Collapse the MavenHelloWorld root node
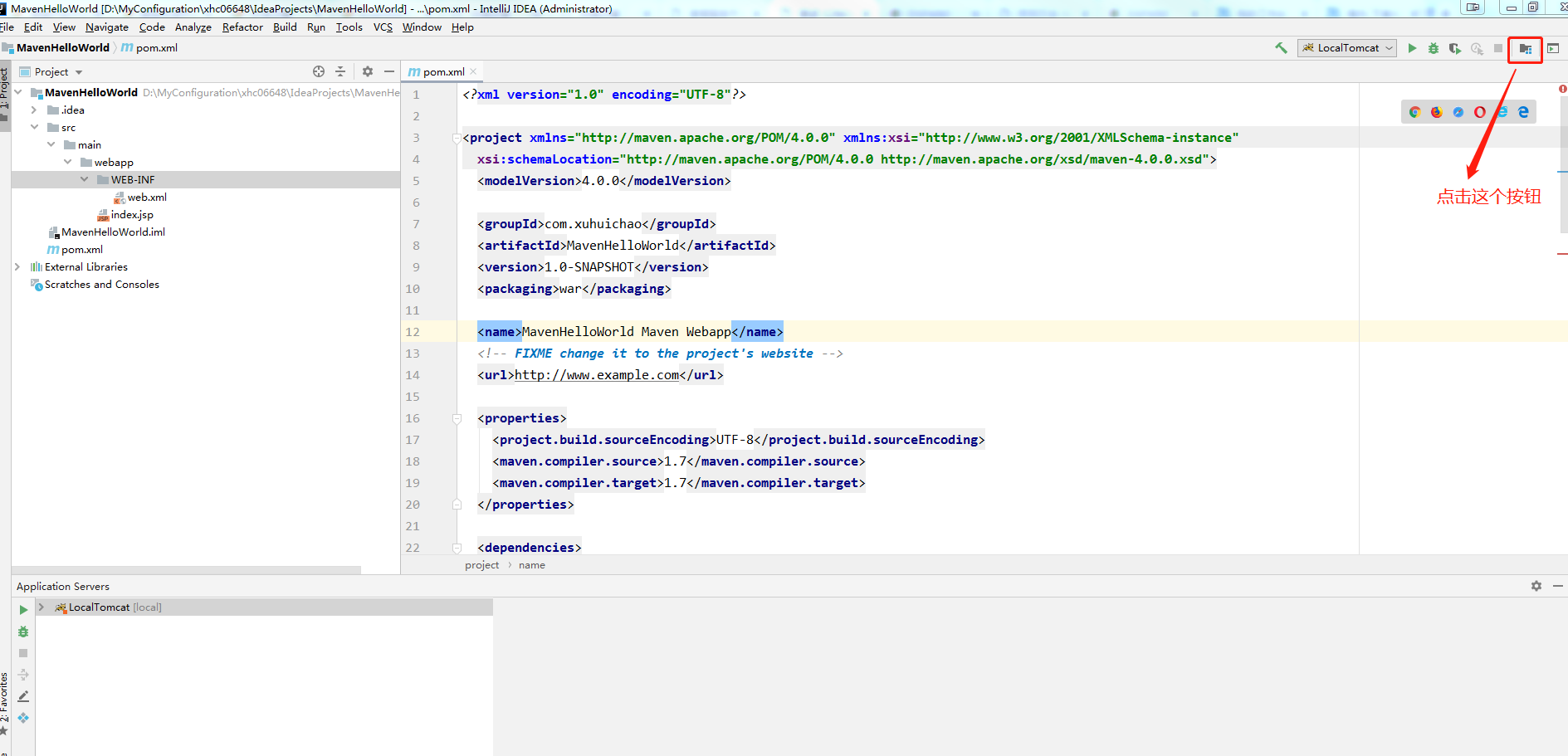The width and height of the screenshot is (1568, 756). 18,92
